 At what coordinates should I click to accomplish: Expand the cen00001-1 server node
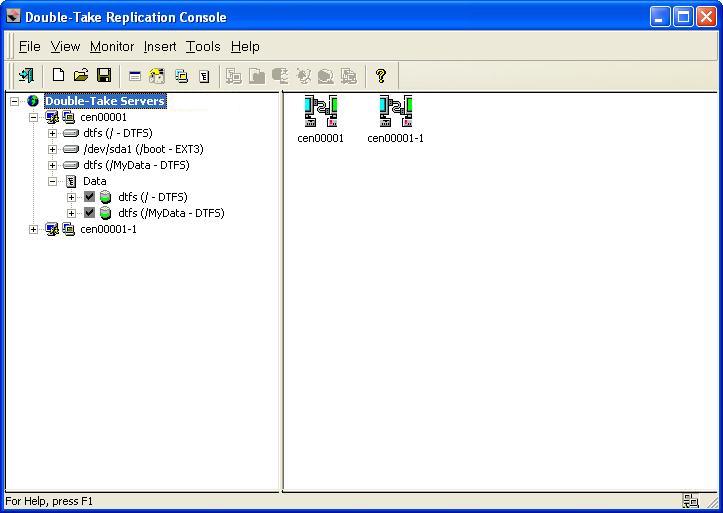[x=33, y=229]
